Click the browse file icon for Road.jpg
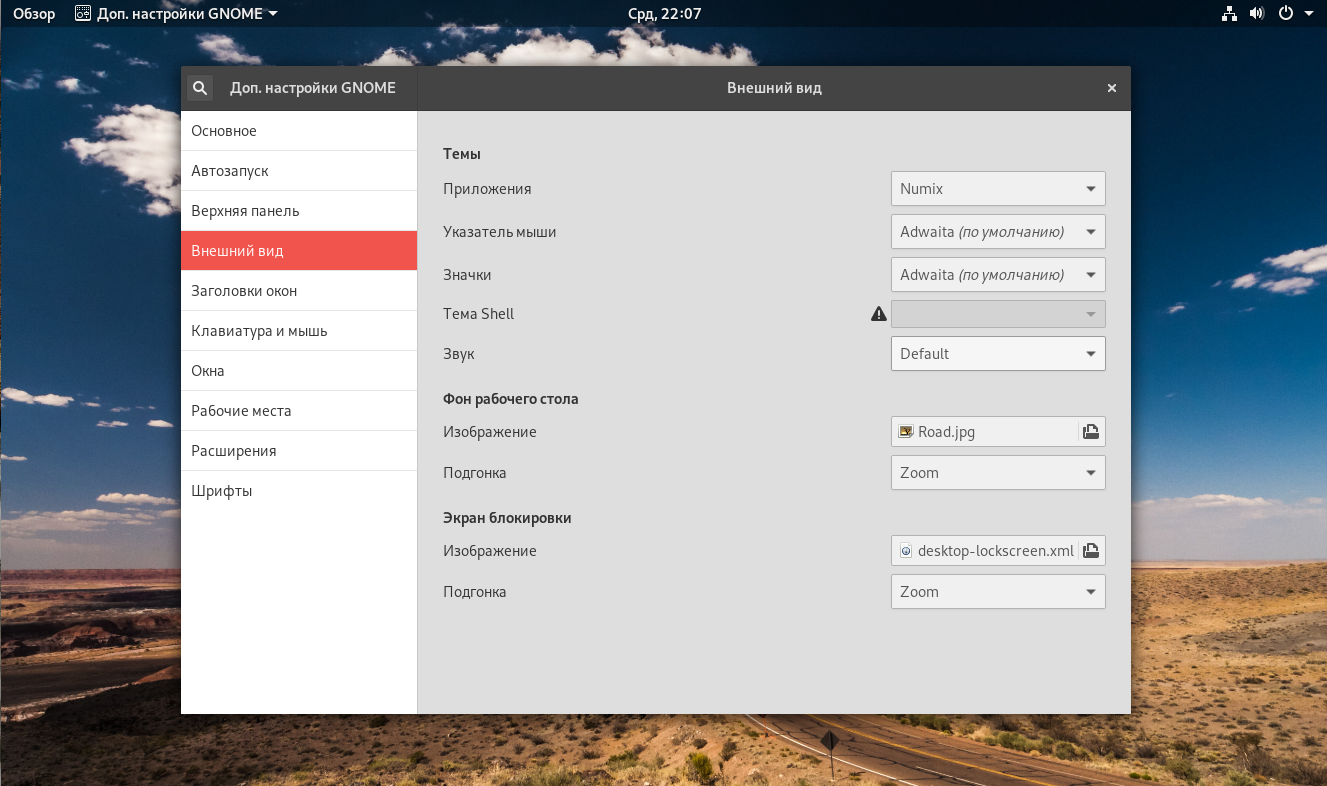 tap(1091, 432)
